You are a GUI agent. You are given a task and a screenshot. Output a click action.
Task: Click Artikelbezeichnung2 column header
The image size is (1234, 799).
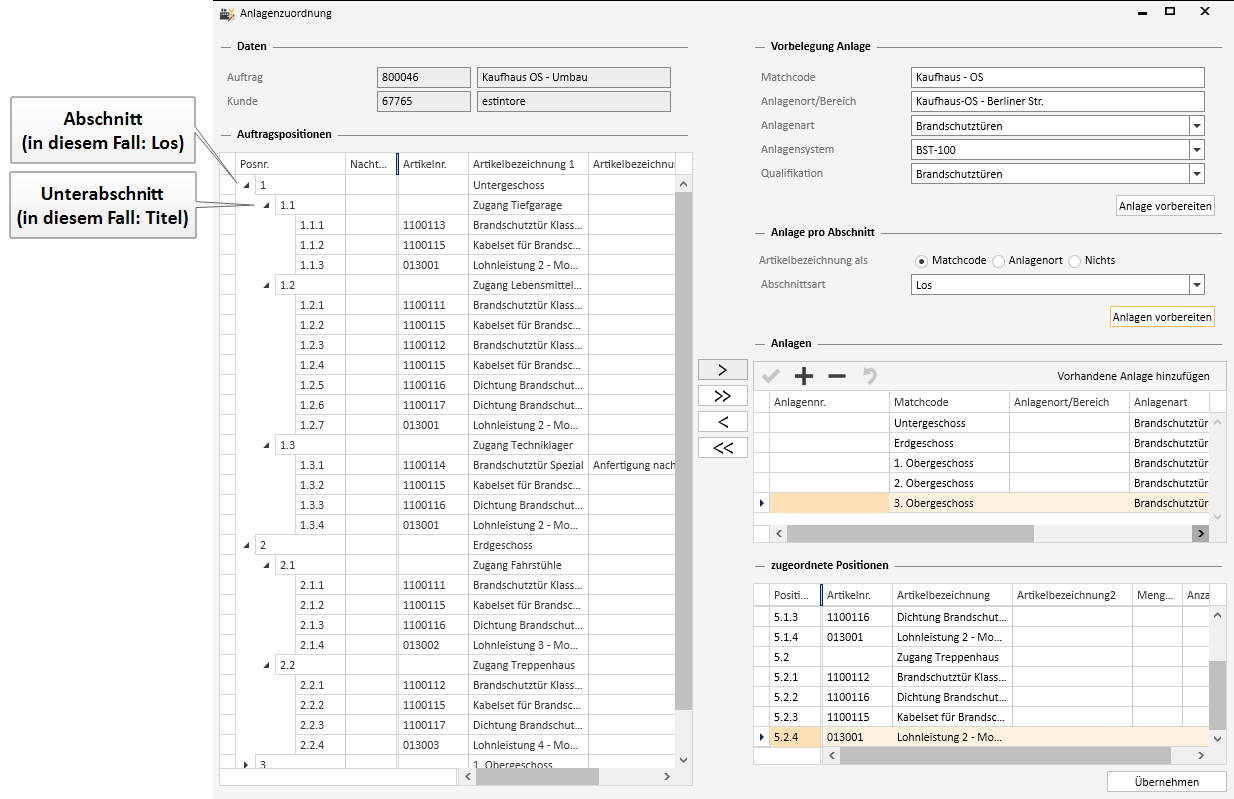[x=1072, y=595]
